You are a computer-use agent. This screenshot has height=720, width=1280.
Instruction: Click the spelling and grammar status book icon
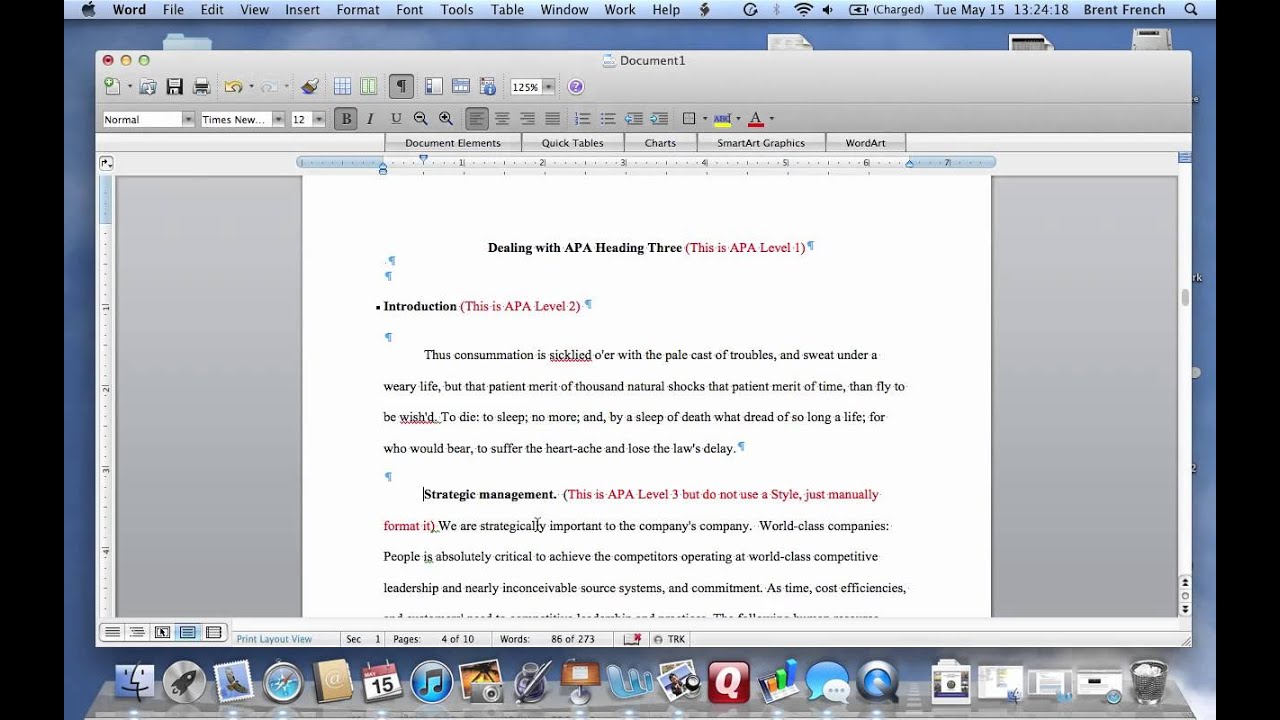[632, 639]
